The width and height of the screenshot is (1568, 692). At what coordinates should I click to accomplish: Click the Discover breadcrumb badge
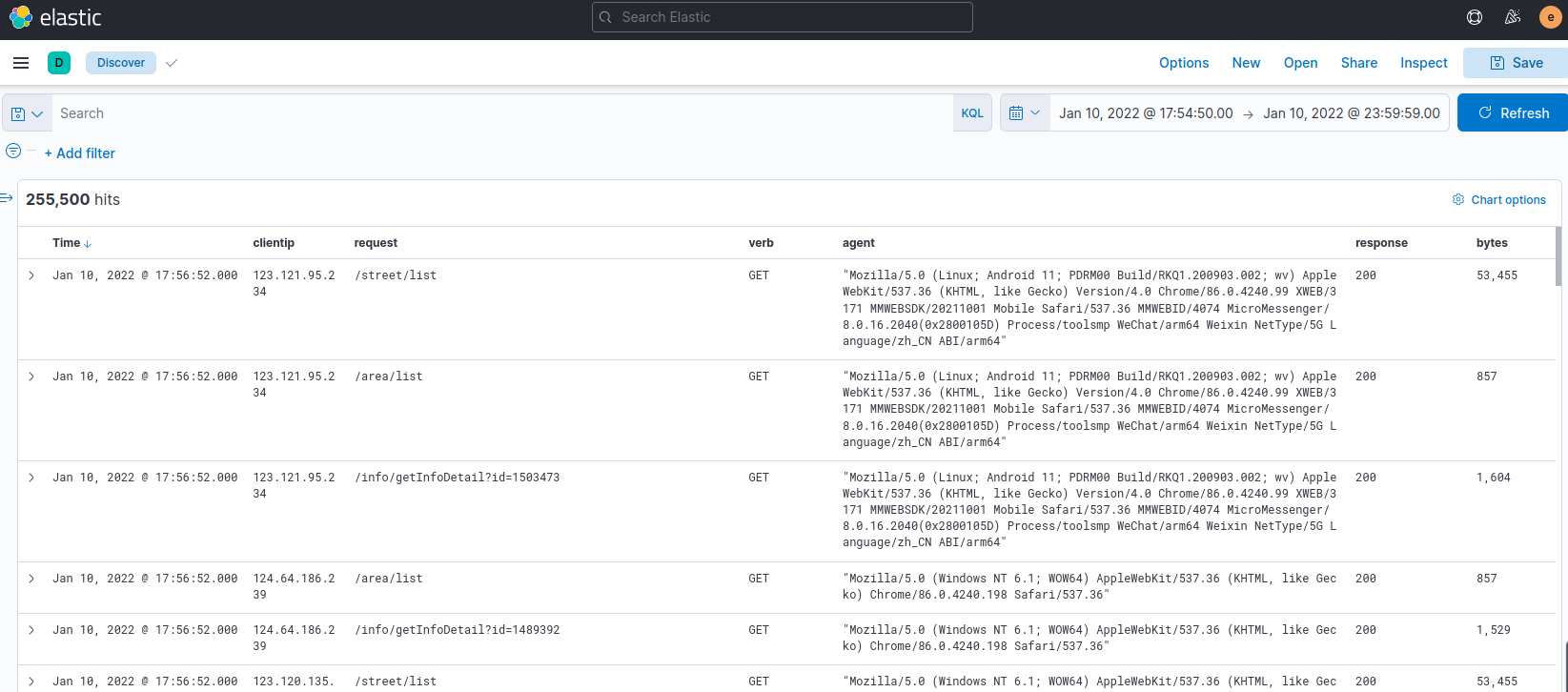(x=121, y=63)
